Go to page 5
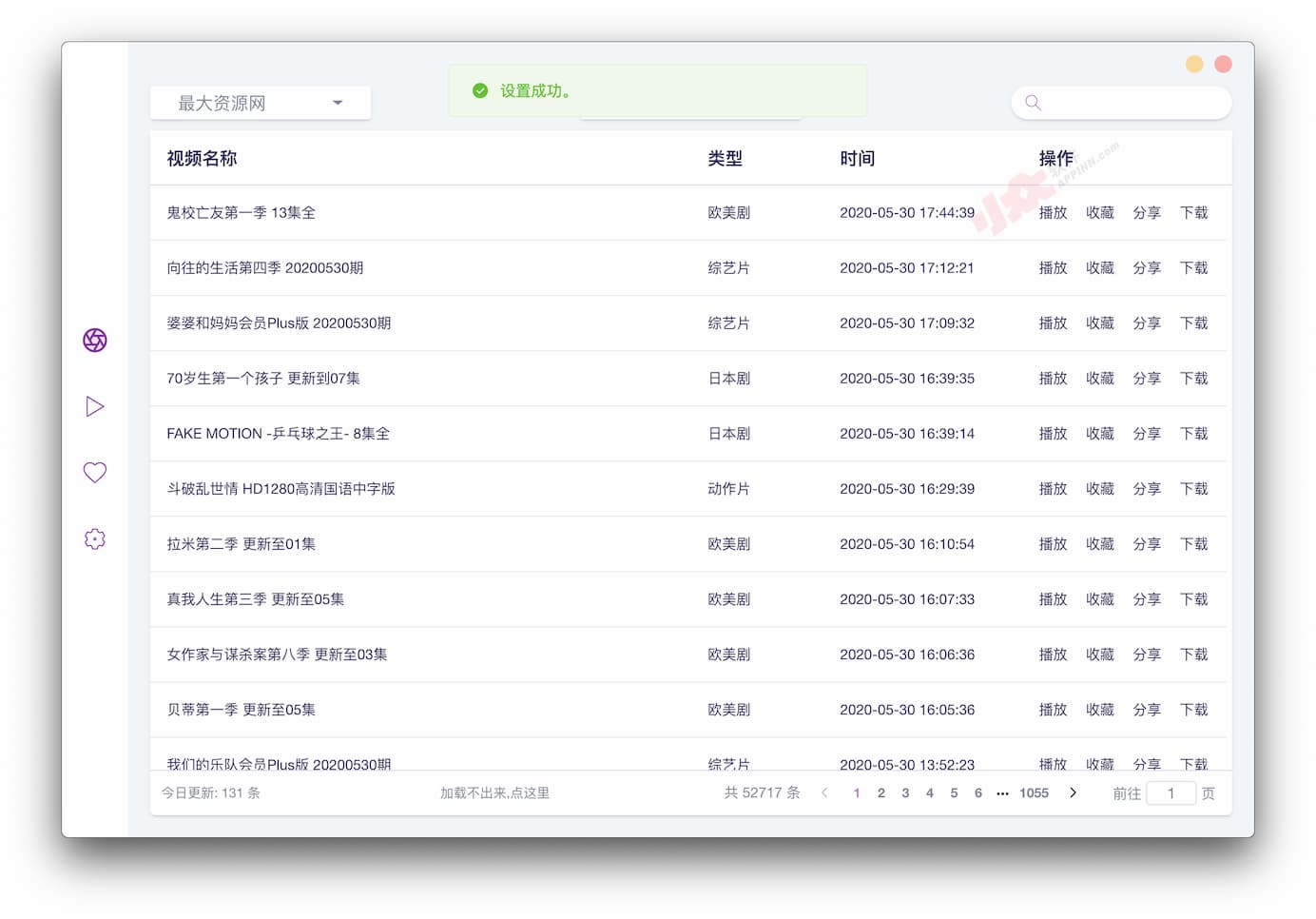This screenshot has width=1316, height=919. pos(954,792)
